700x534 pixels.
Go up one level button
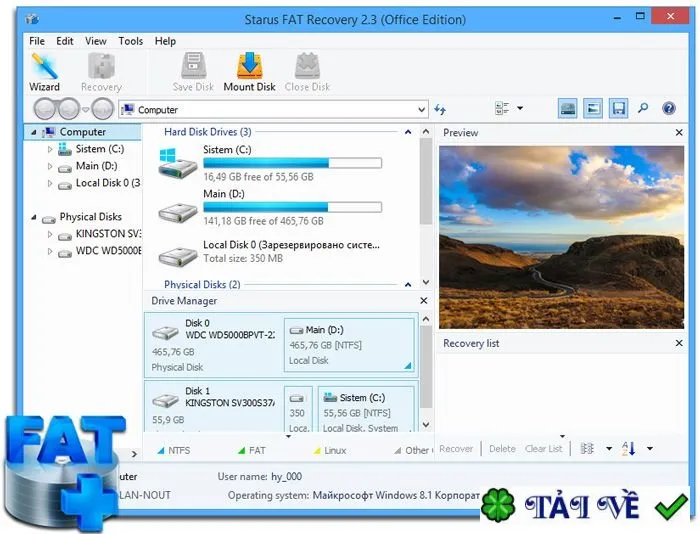coord(103,109)
